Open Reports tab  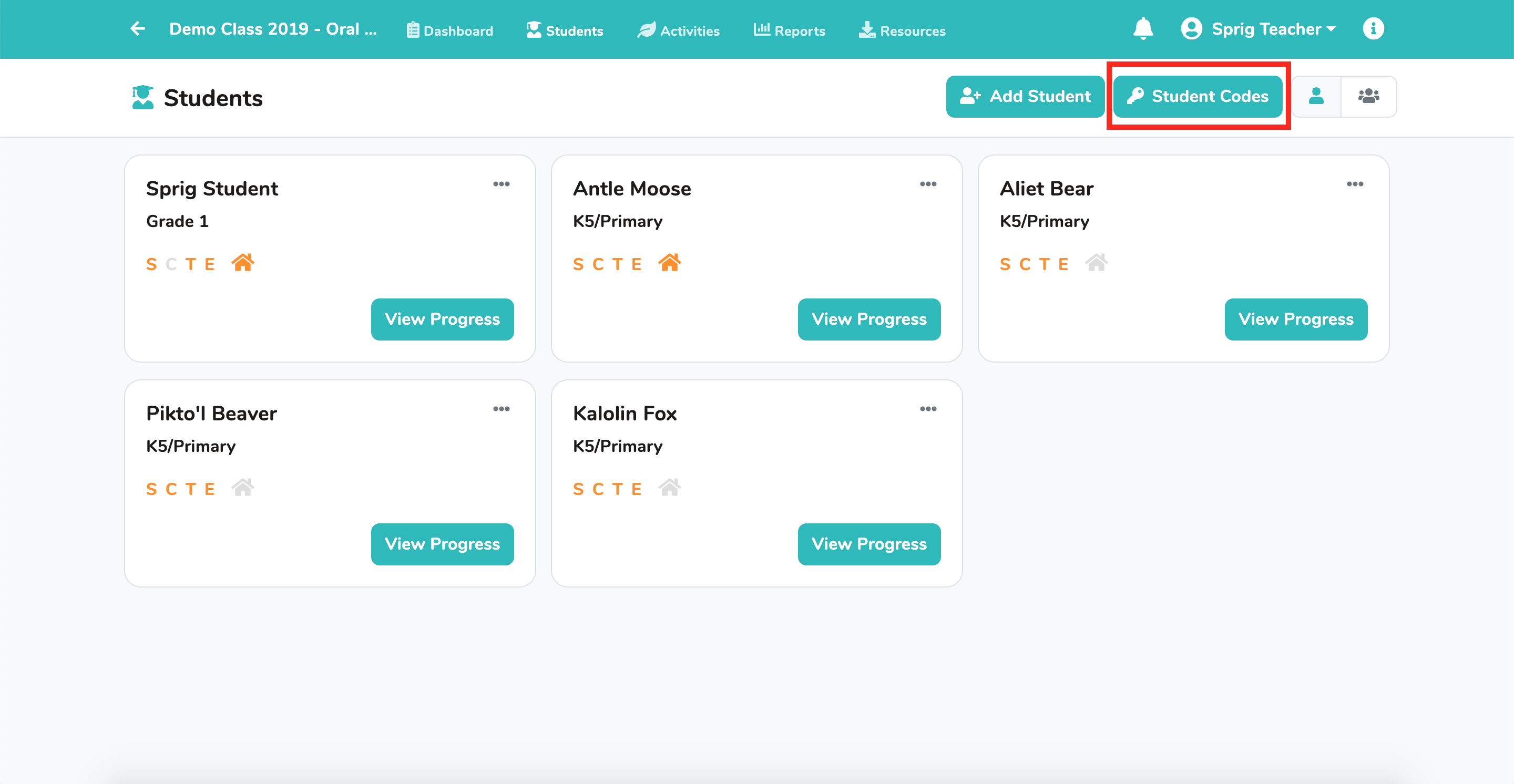coord(789,30)
